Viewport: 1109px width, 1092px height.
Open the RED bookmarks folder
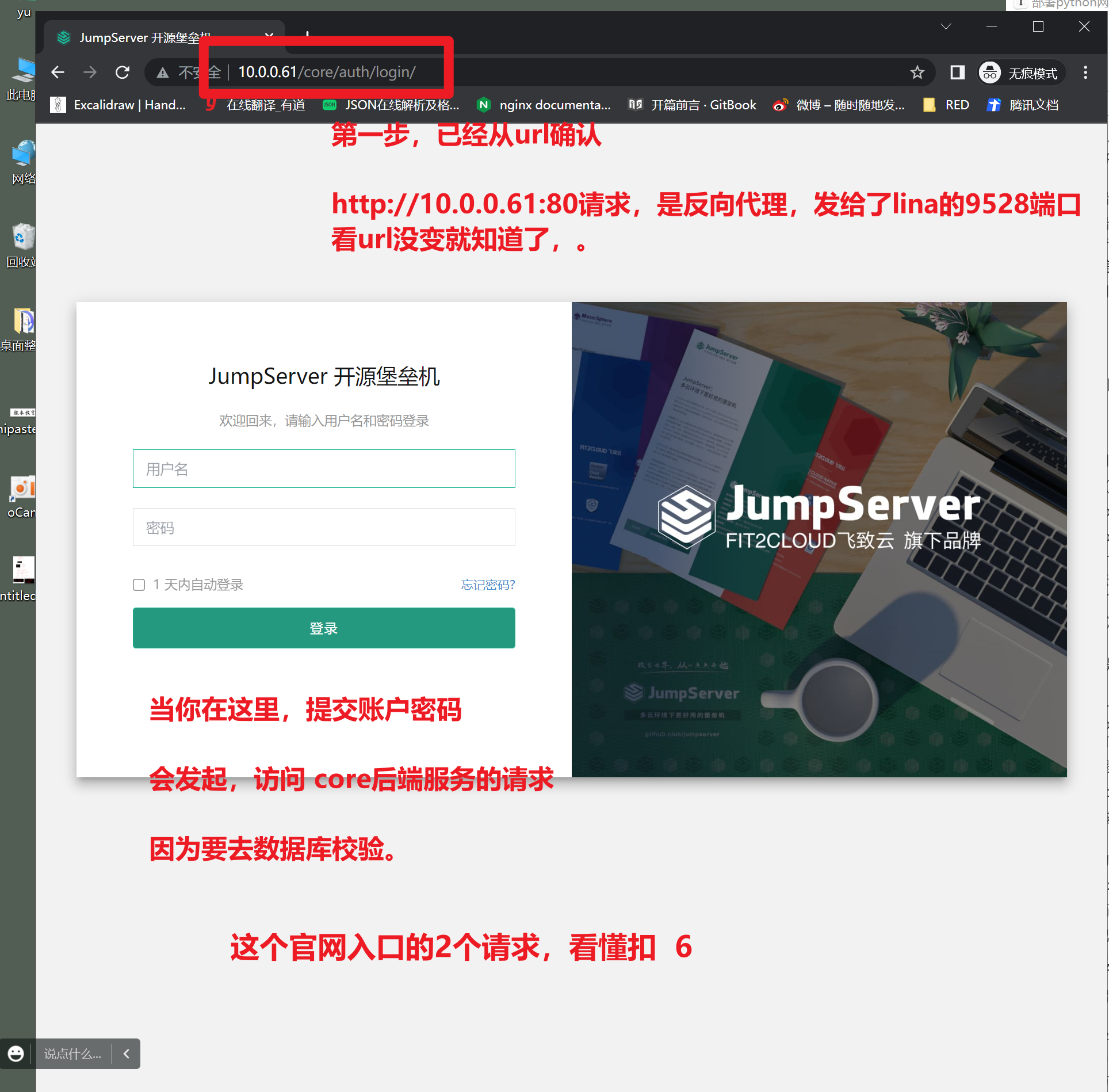click(x=946, y=105)
